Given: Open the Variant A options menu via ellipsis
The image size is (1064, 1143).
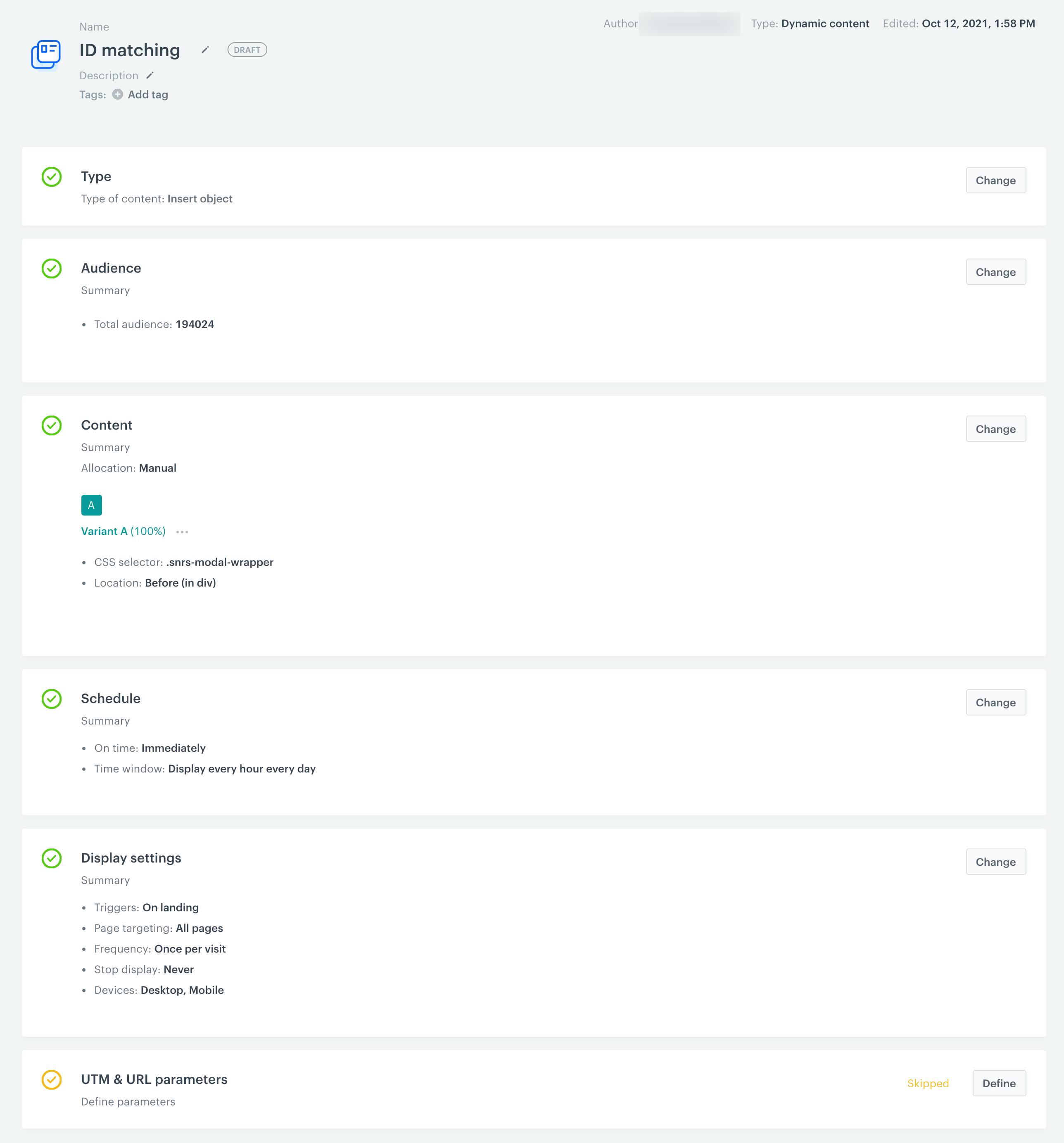Looking at the screenshot, I should click(x=182, y=531).
